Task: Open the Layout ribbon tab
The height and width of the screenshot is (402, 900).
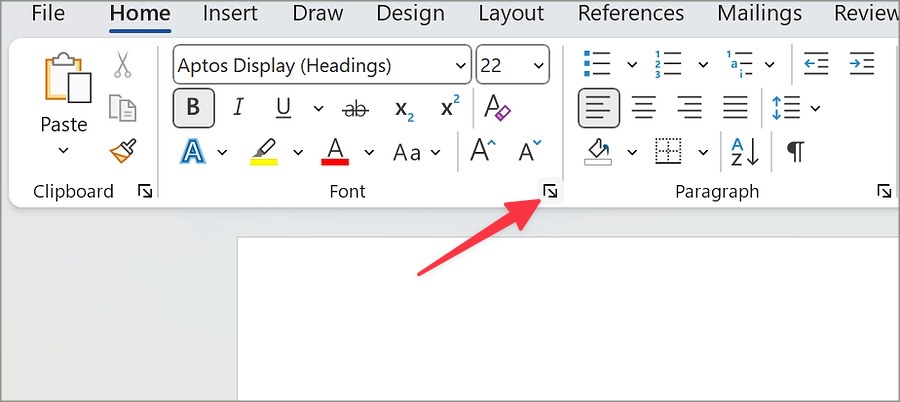Action: 511,14
